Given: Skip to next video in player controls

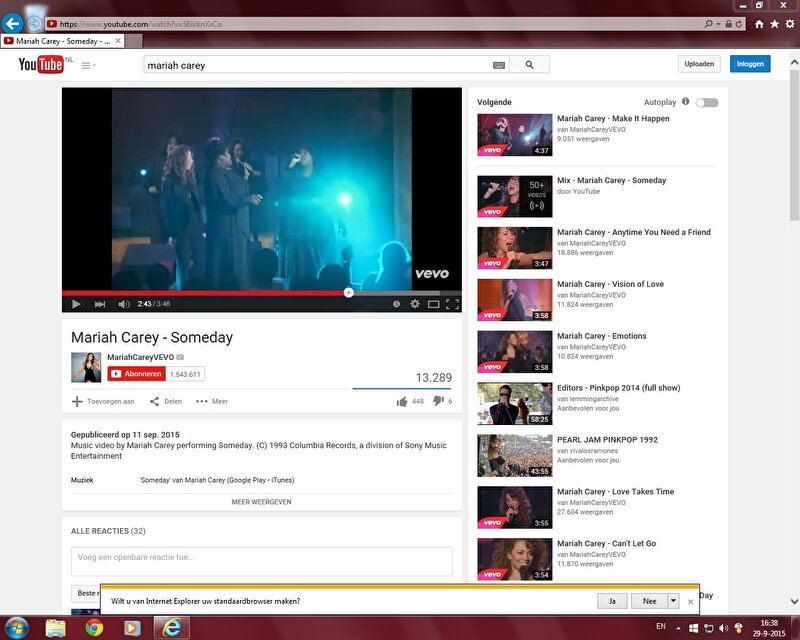Looking at the screenshot, I should pos(100,304).
